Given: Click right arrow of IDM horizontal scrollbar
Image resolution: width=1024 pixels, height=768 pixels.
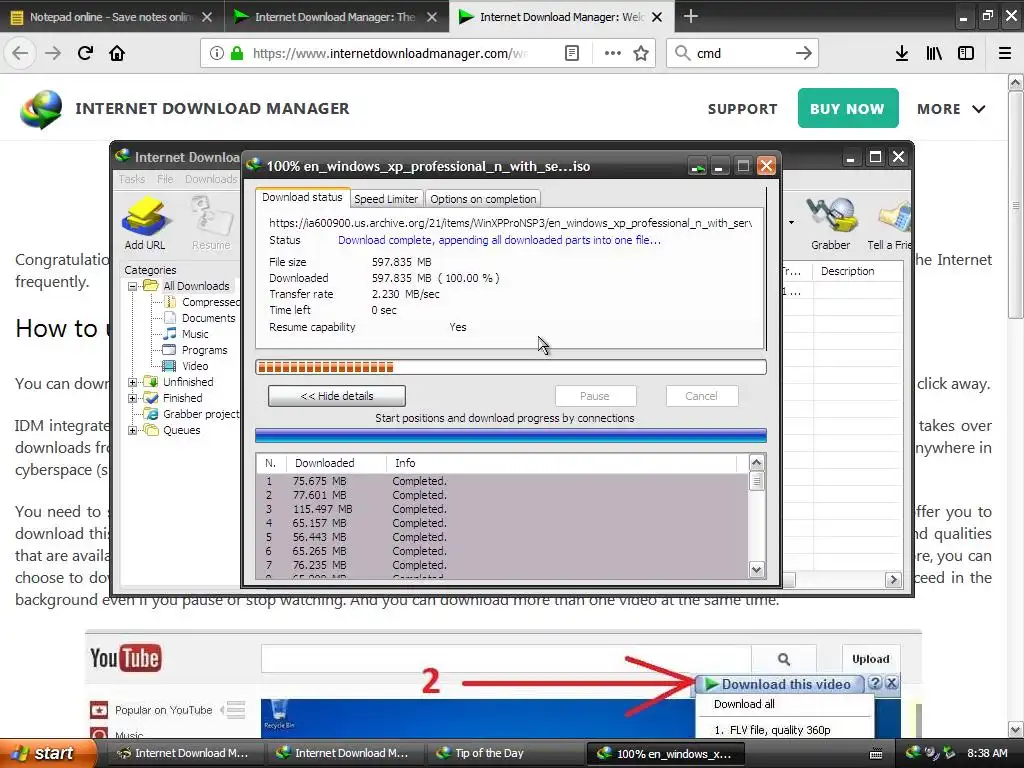Looking at the screenshot, I should [x=893, y=579].
